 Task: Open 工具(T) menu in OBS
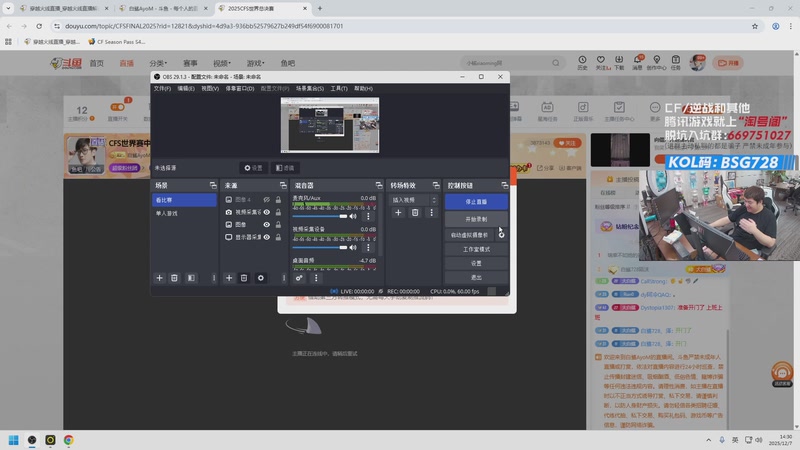[x=339, y=88]
